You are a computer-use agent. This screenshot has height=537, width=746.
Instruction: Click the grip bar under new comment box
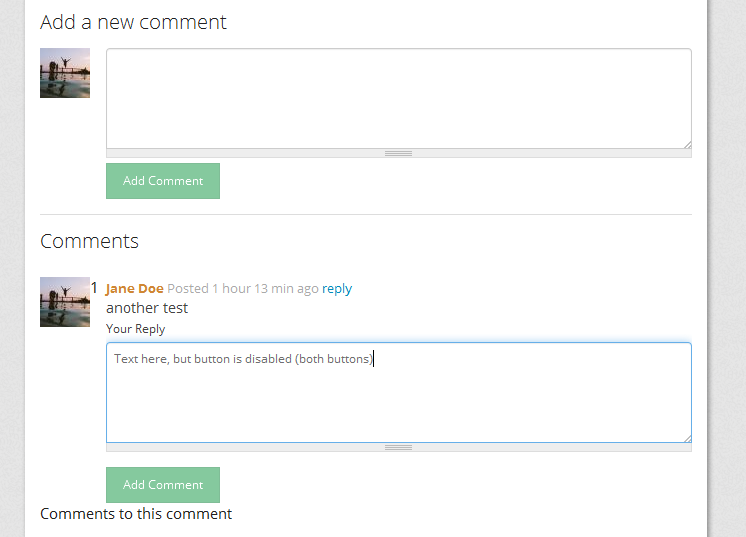398,153
